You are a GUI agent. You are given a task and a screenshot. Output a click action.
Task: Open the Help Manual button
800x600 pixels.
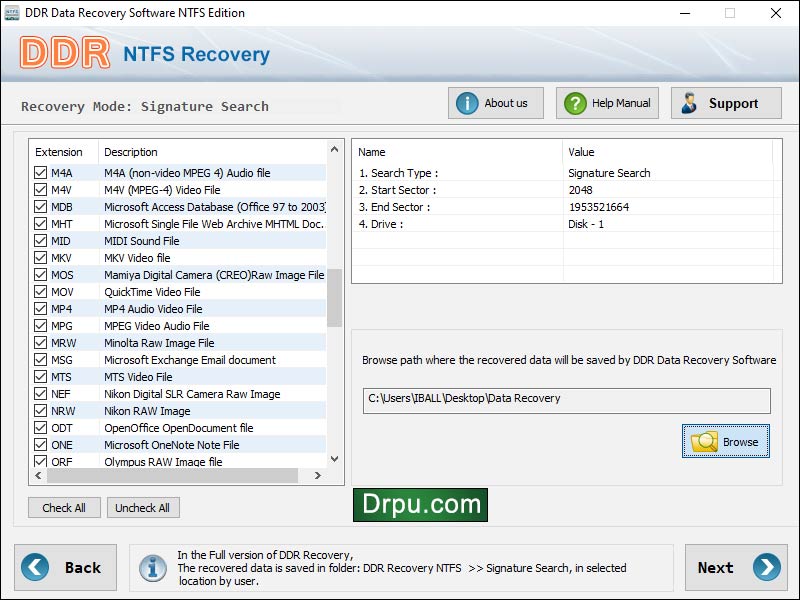point(607,103)
